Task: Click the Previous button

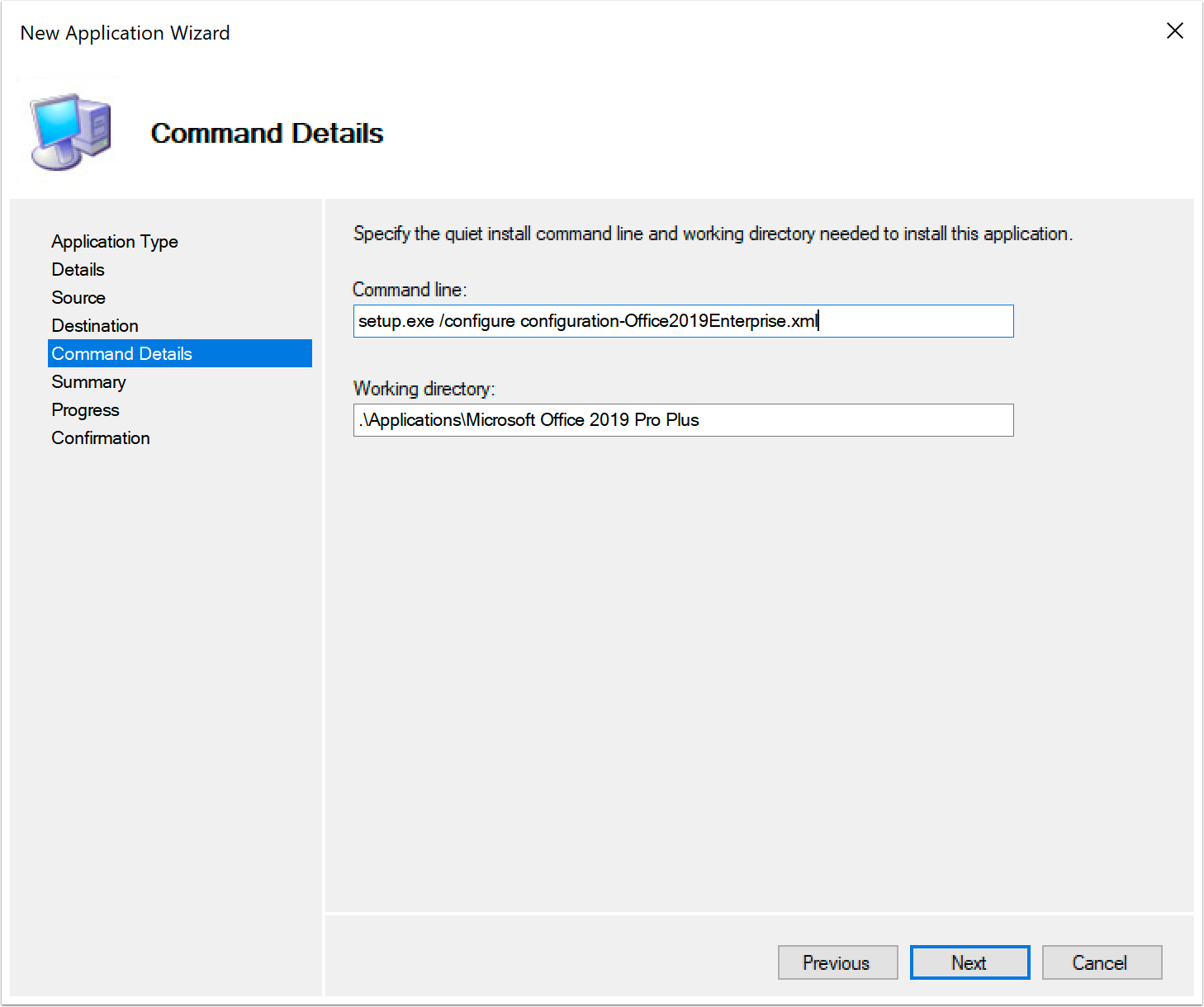Action: [x=837, y=962]
